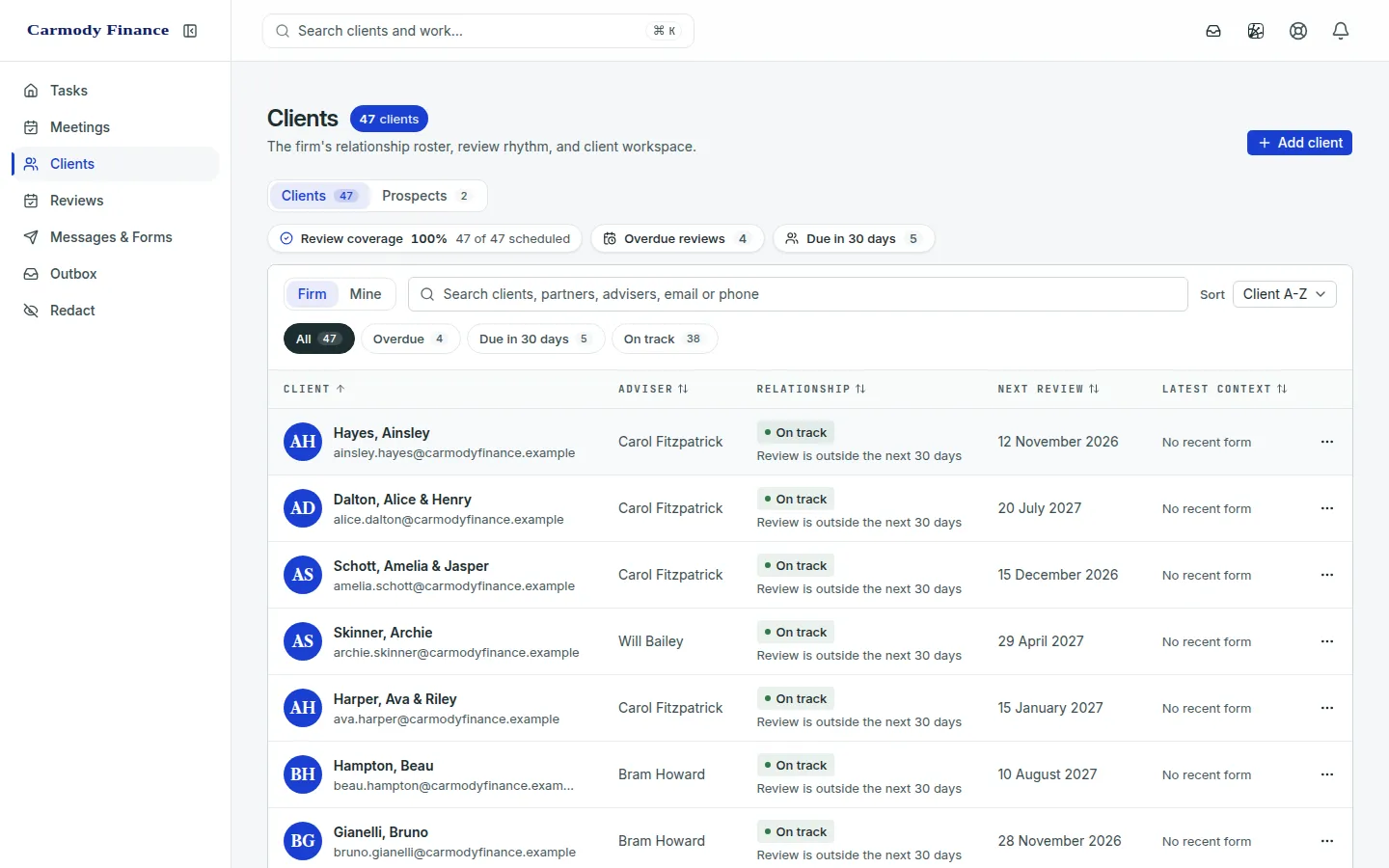Open row menu for Skinner, Archie

pyautogui.click(x=1327, y=641)
